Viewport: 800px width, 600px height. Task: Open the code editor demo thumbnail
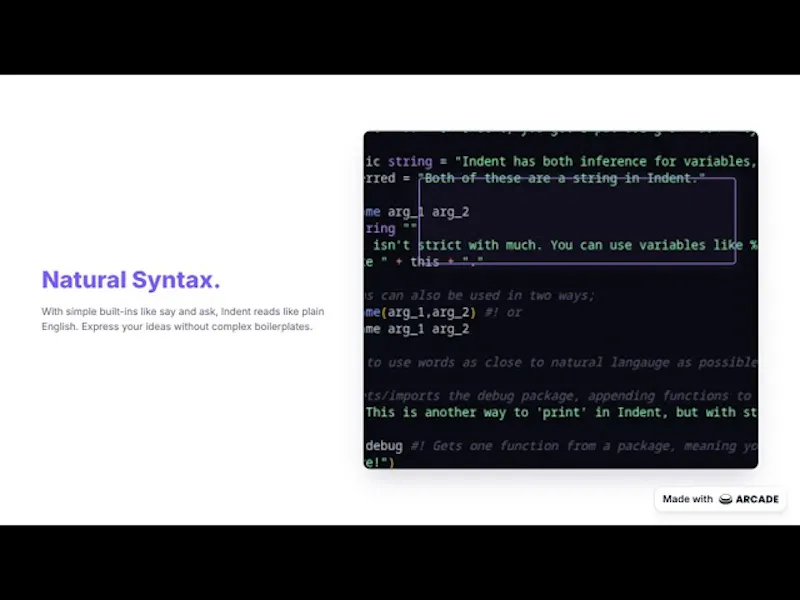point(561,299)
